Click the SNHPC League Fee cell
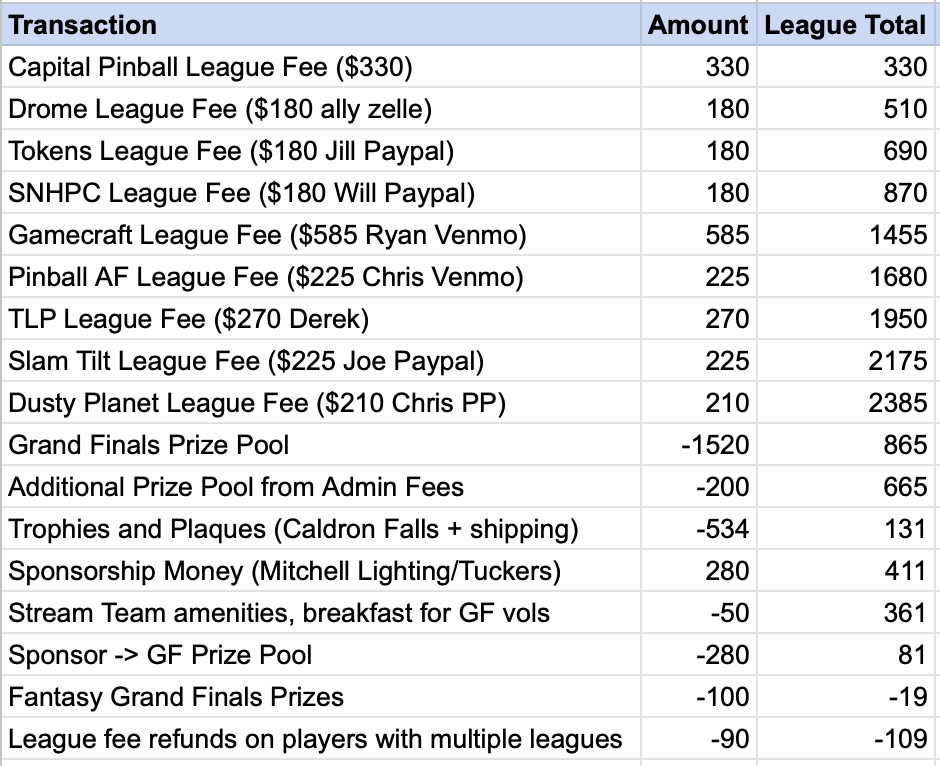 pyautogui.click(x=241, y=193)
